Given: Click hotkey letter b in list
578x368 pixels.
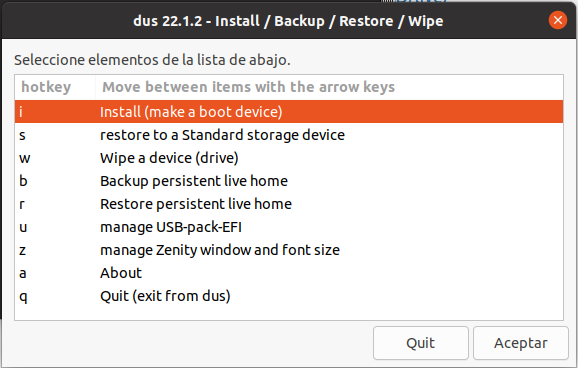Looking at the screenshot, I should click(23, 181).
